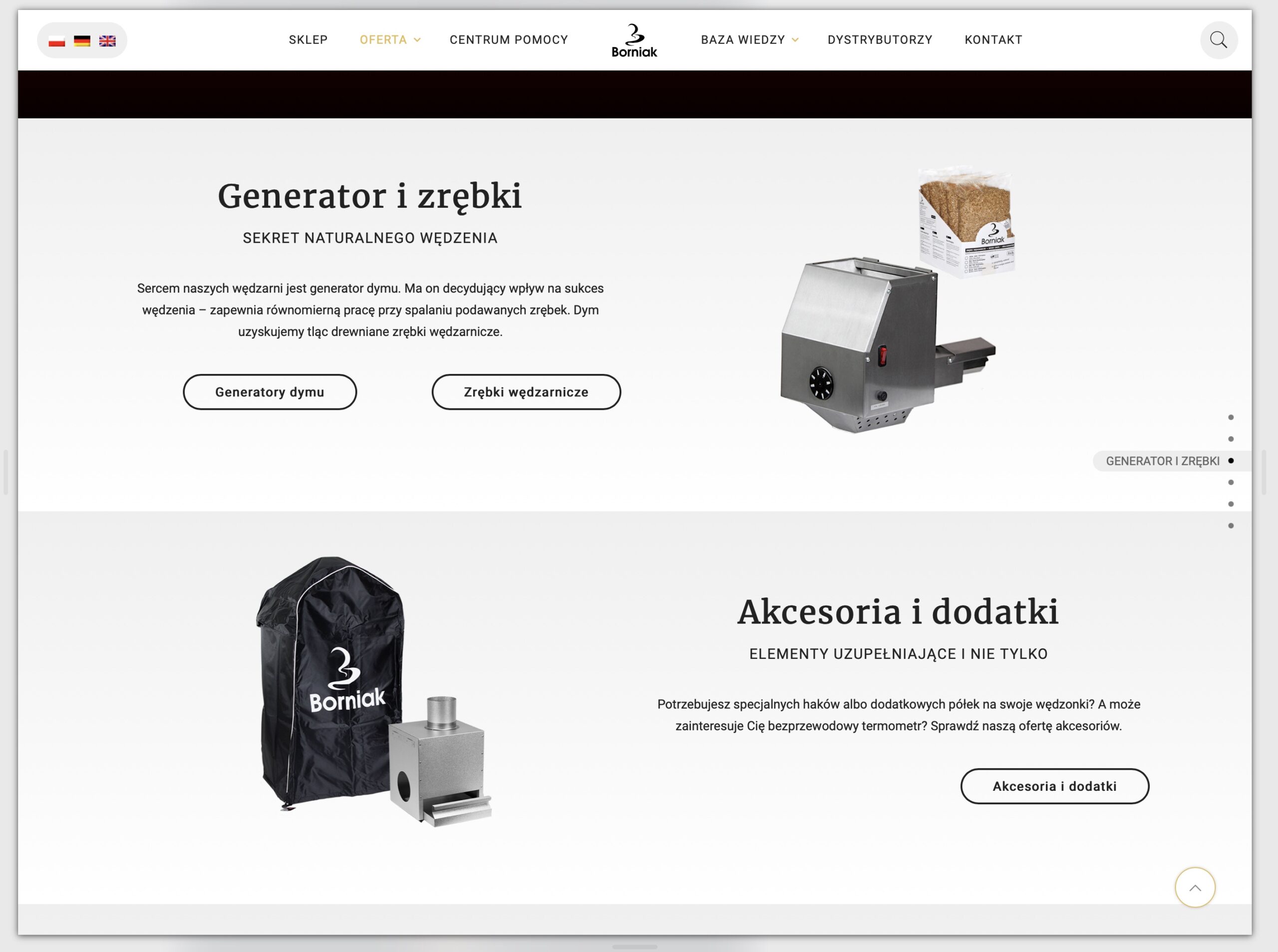Click the scroll-to-top arrow button
Viewport: 1278px width, 952px height.
(x=1195, y=887)
